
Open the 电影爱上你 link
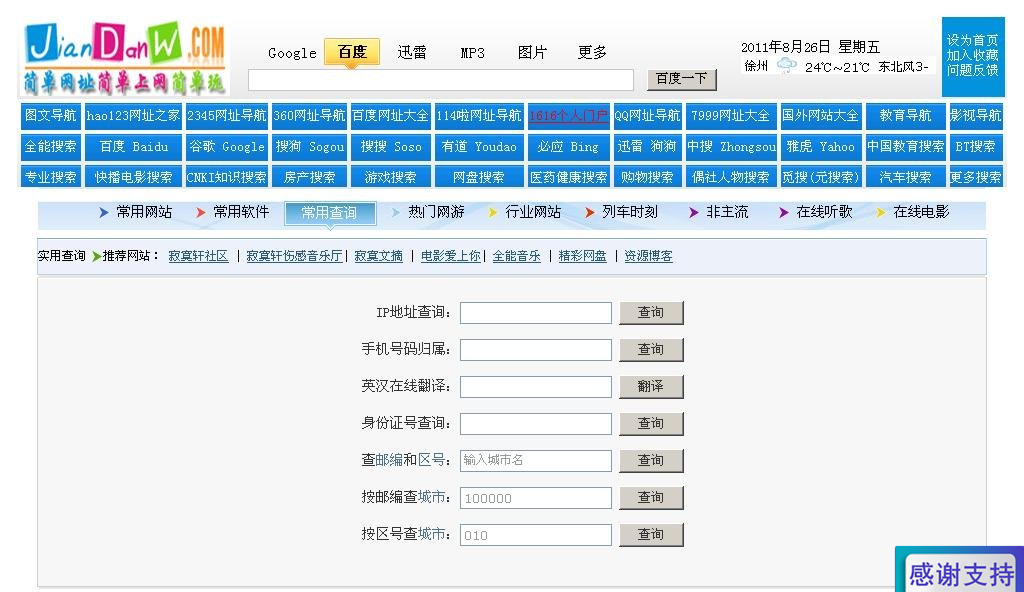451,256
